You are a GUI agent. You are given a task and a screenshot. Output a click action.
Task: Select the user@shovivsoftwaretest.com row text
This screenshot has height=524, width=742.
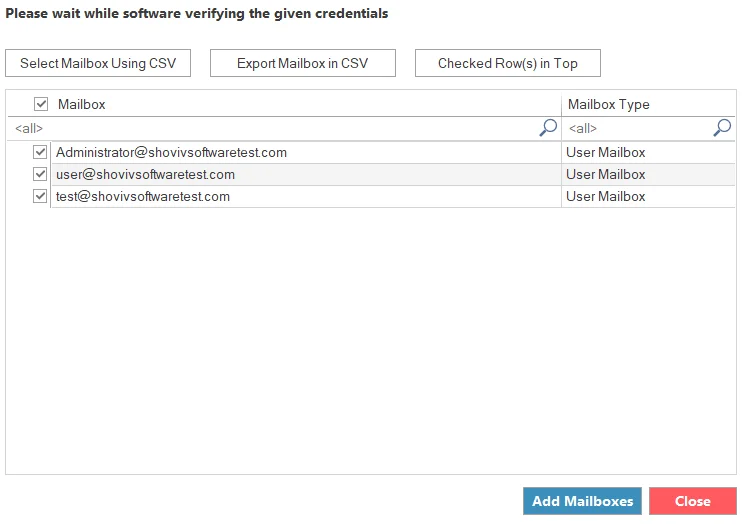coord(145,174)
